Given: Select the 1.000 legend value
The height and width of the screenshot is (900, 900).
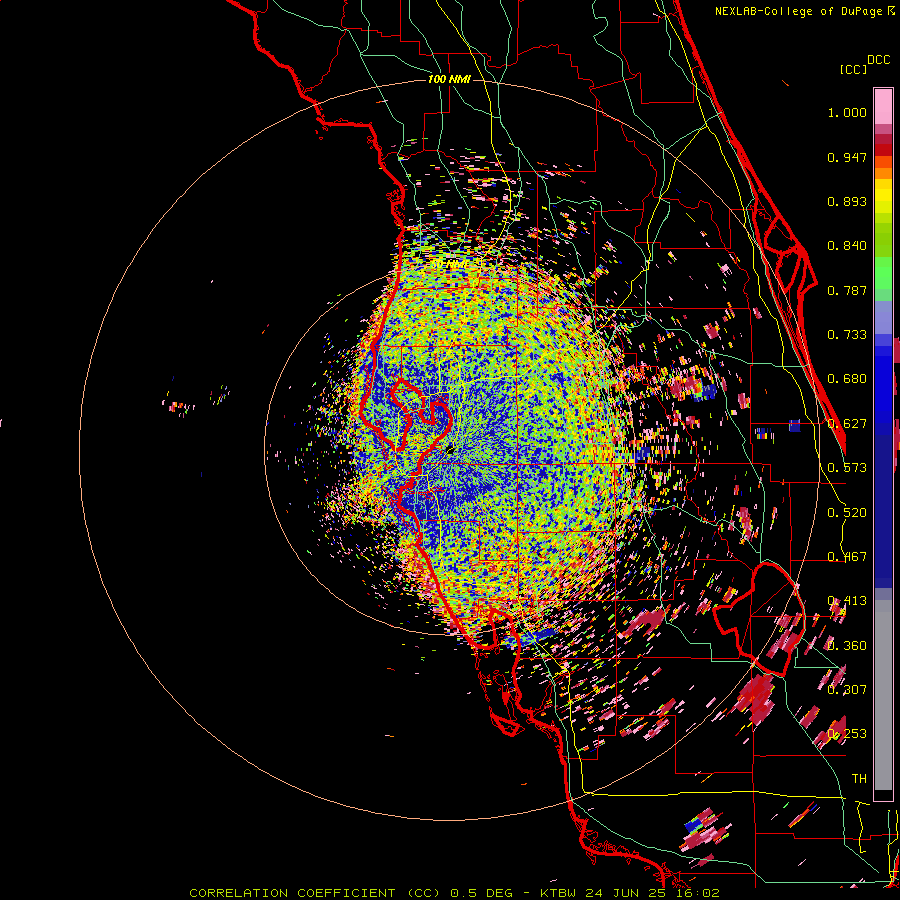Looking at the screenshot, I should coord(847,112).
